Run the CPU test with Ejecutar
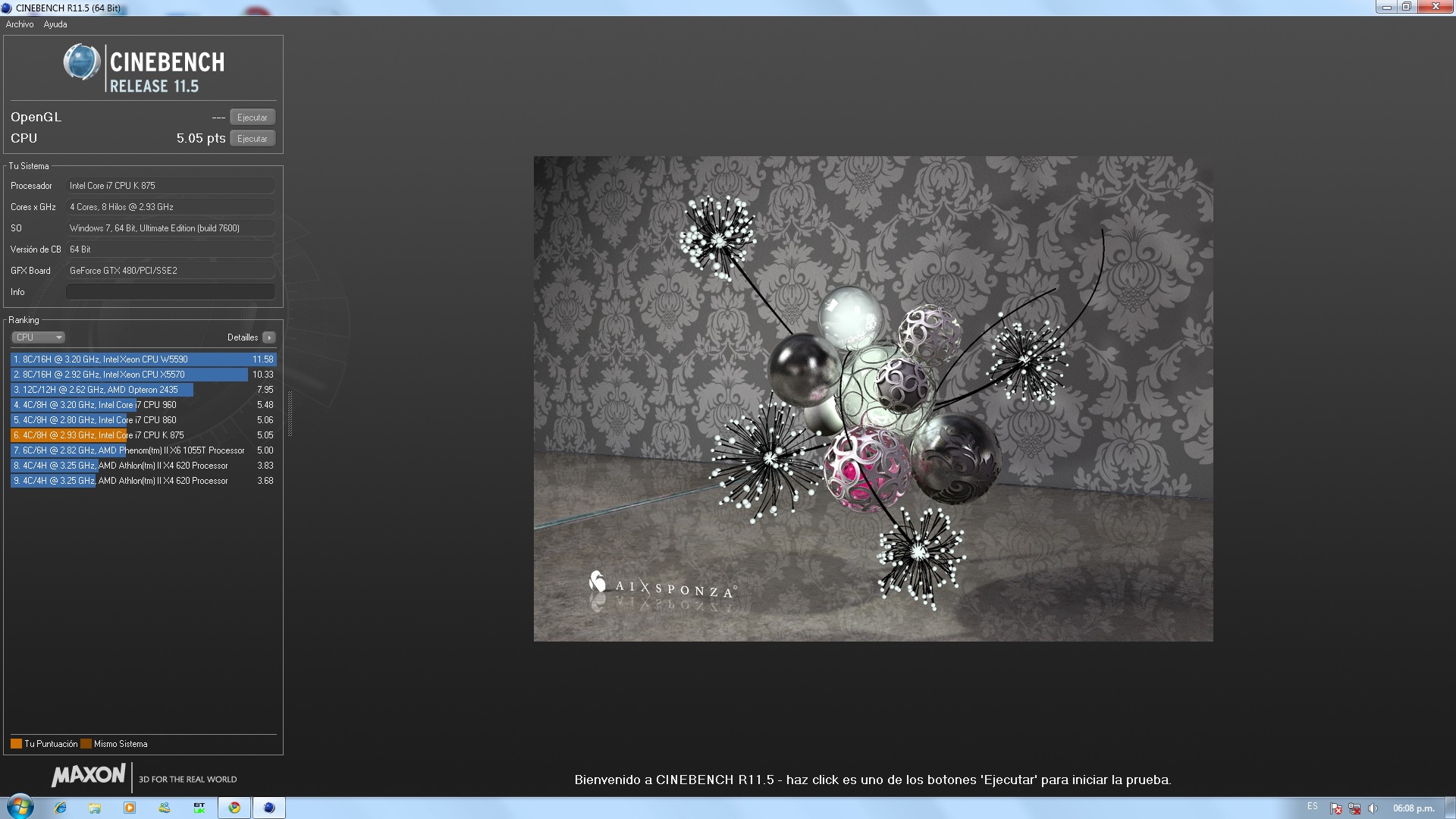 pos(253,139)
